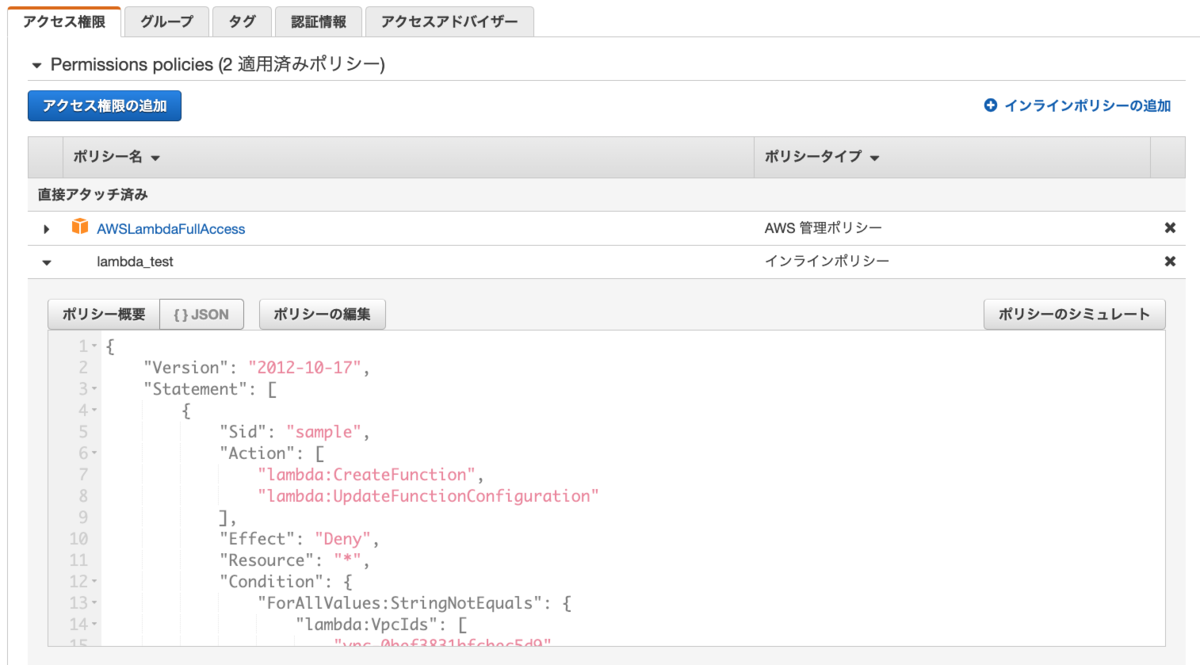Fold the Condition block at line 12
Viewport: 1200px width, 665px height.
coord(95,581)
